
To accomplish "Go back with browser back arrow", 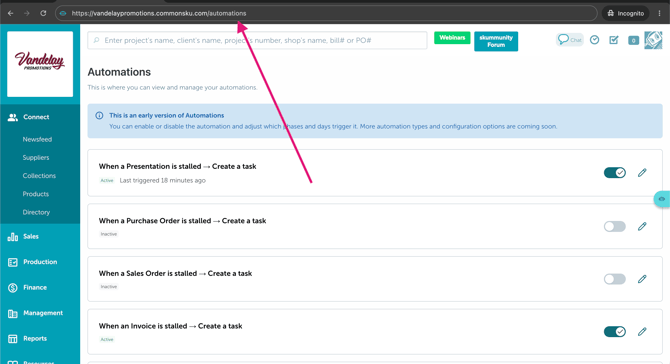I will click(10, 13).
